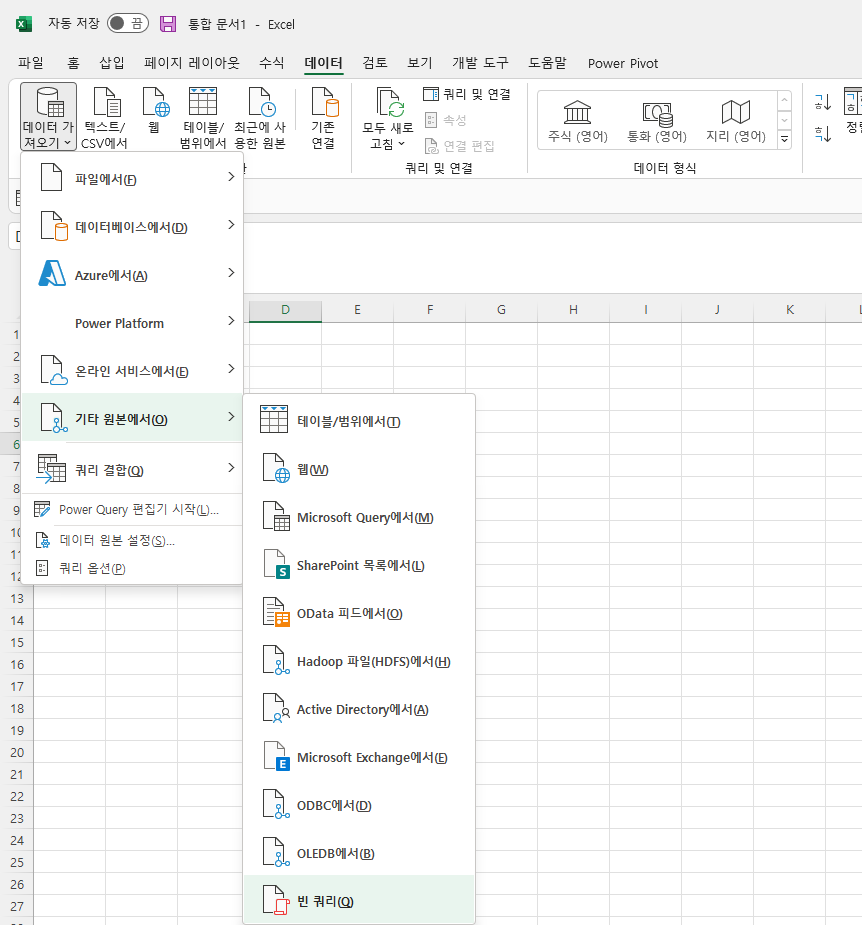Expand the 데이터베이스에서 submenu
The height and width of the screenshot is (925, 862).
tap(132, 225)
